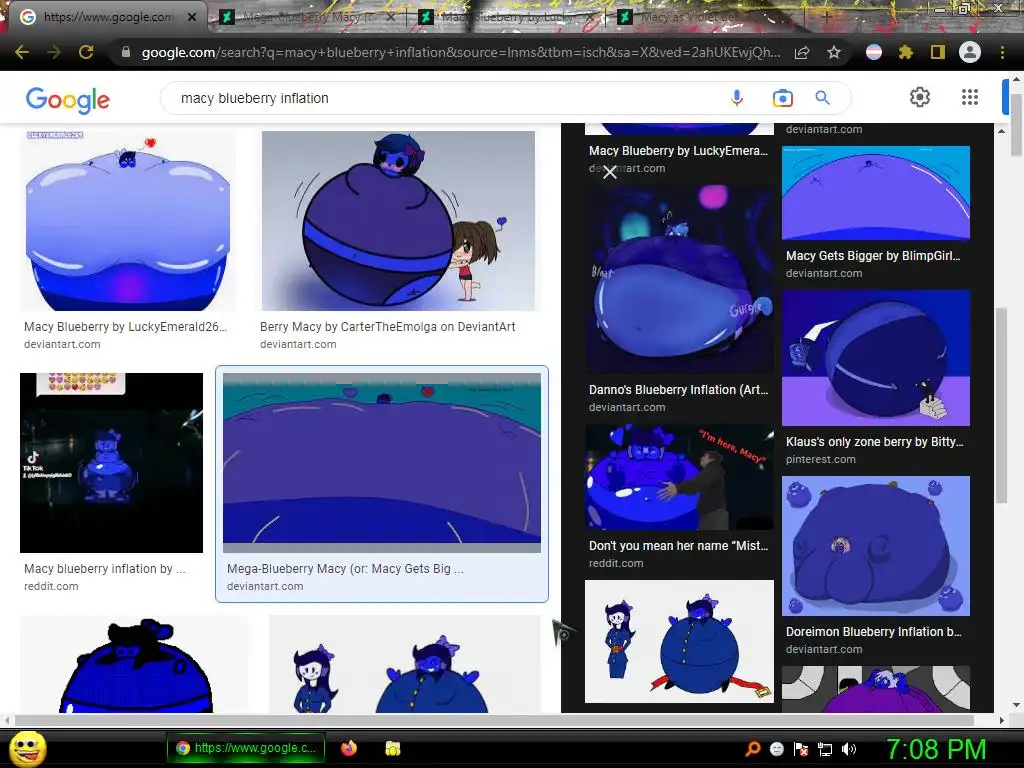The width and height of the screenshot is (1024, 768).
Task: Bookmark this page with the star icon
Action: [x=834, y=52]
